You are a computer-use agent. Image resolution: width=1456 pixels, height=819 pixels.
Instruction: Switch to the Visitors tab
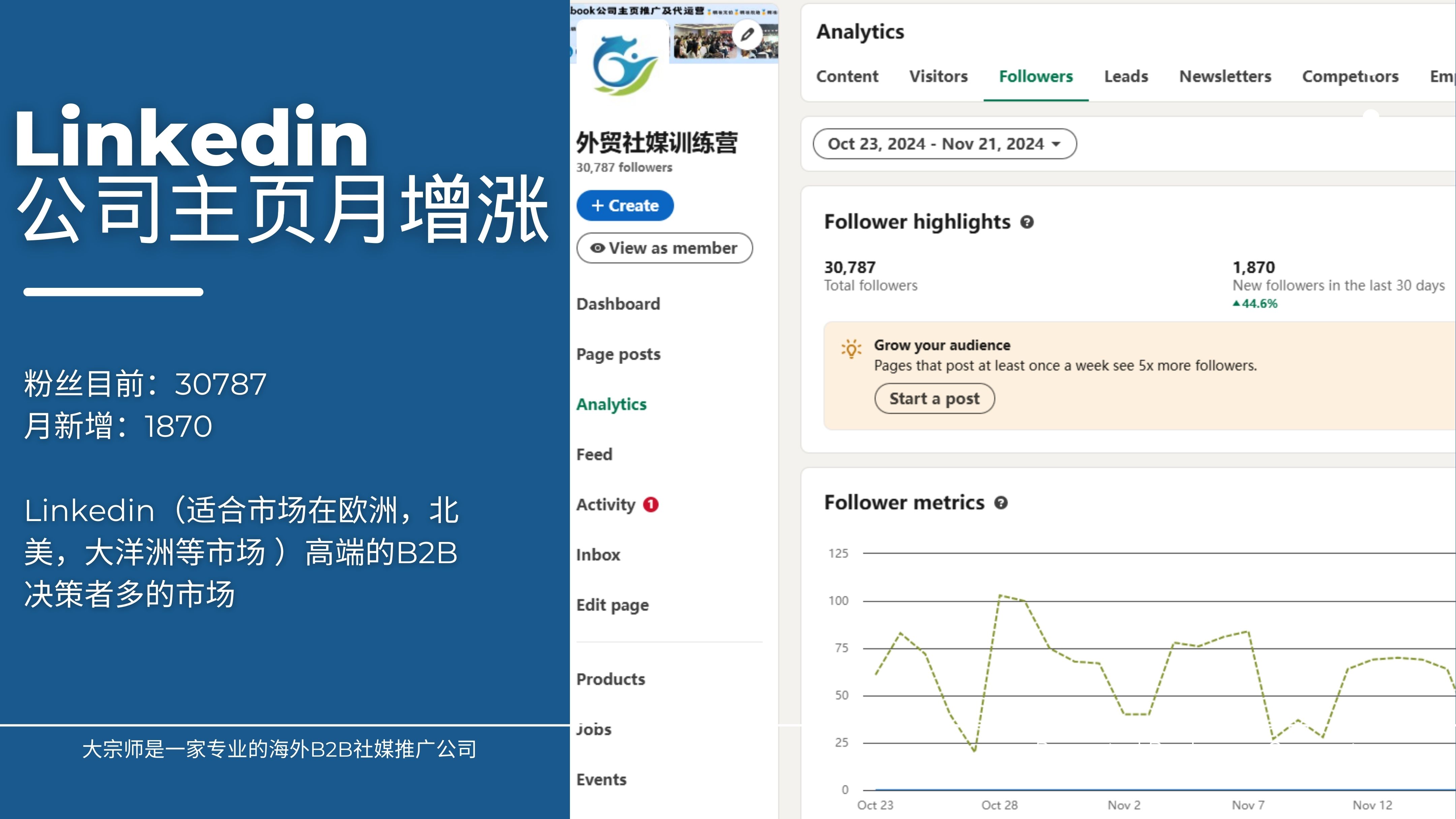pyautogui.click(x=938, y=76)
